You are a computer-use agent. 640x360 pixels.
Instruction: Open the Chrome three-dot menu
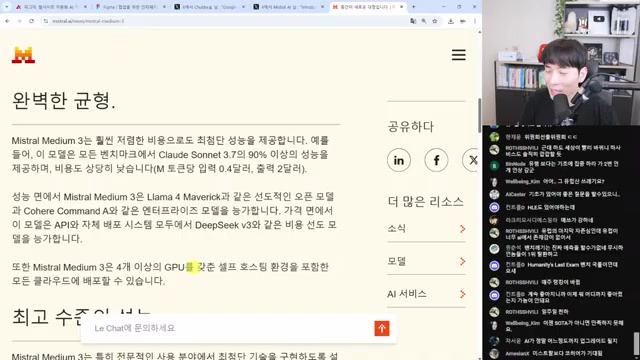475,21
